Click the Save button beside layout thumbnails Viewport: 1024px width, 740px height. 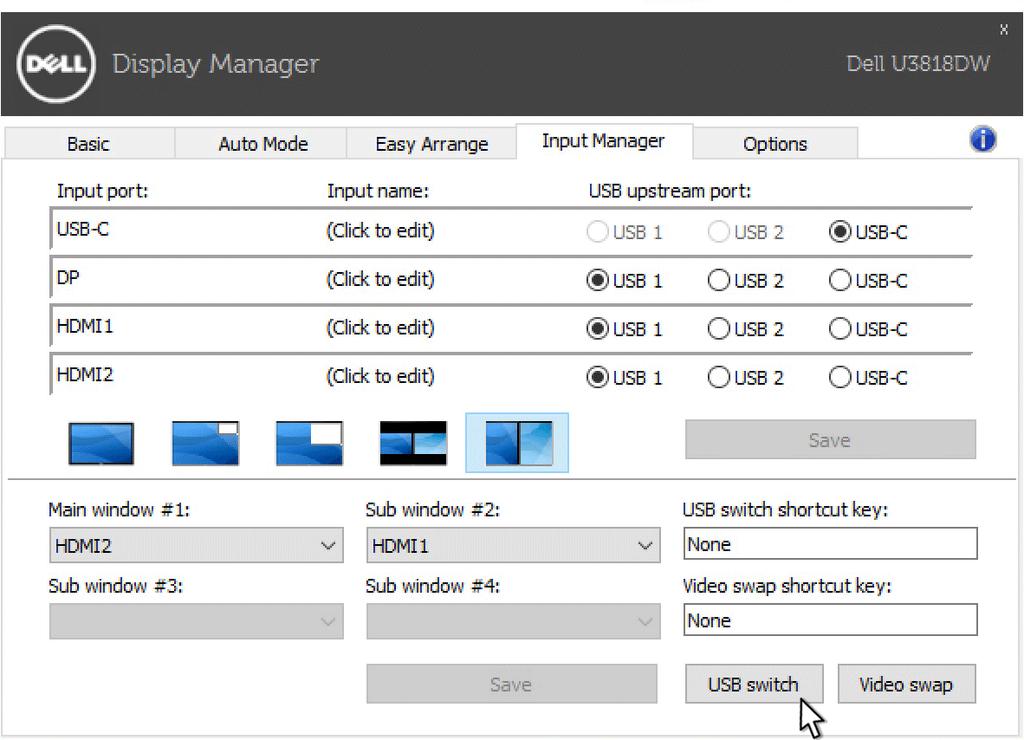click(x=830, y=440)
